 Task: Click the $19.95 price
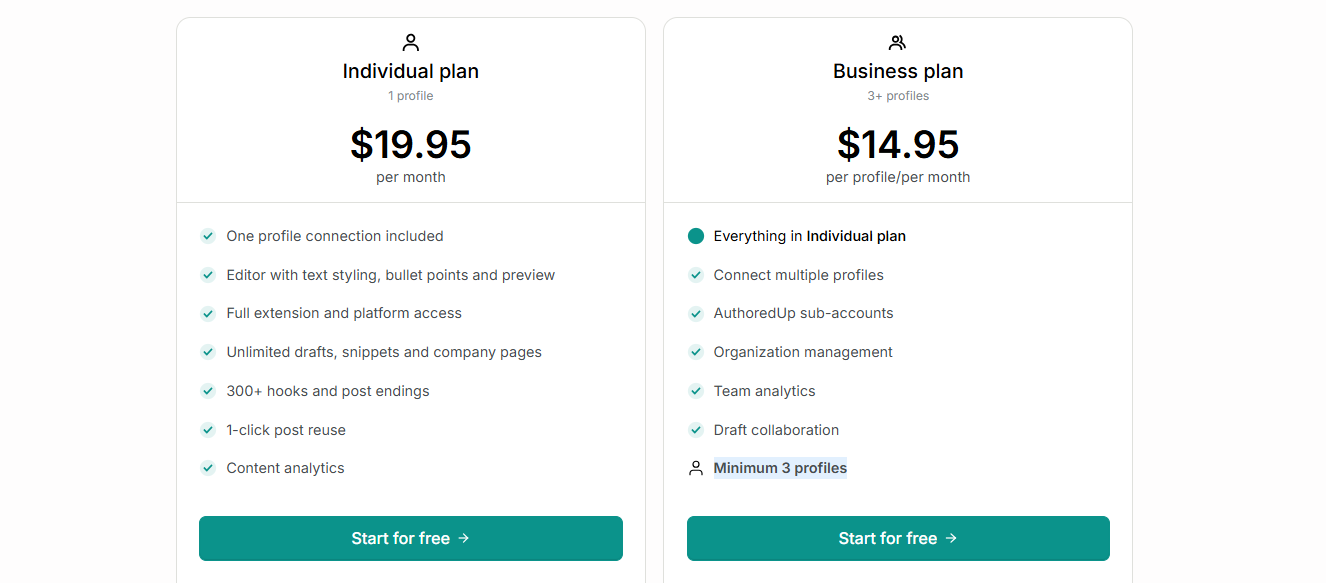point(410,144)
